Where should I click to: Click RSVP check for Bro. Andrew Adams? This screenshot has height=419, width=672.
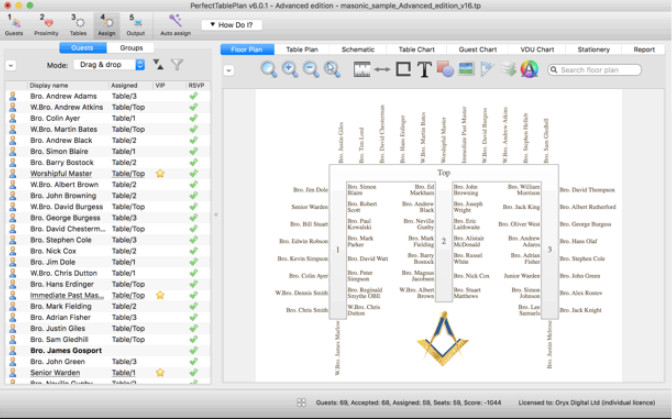click(194, 96)
